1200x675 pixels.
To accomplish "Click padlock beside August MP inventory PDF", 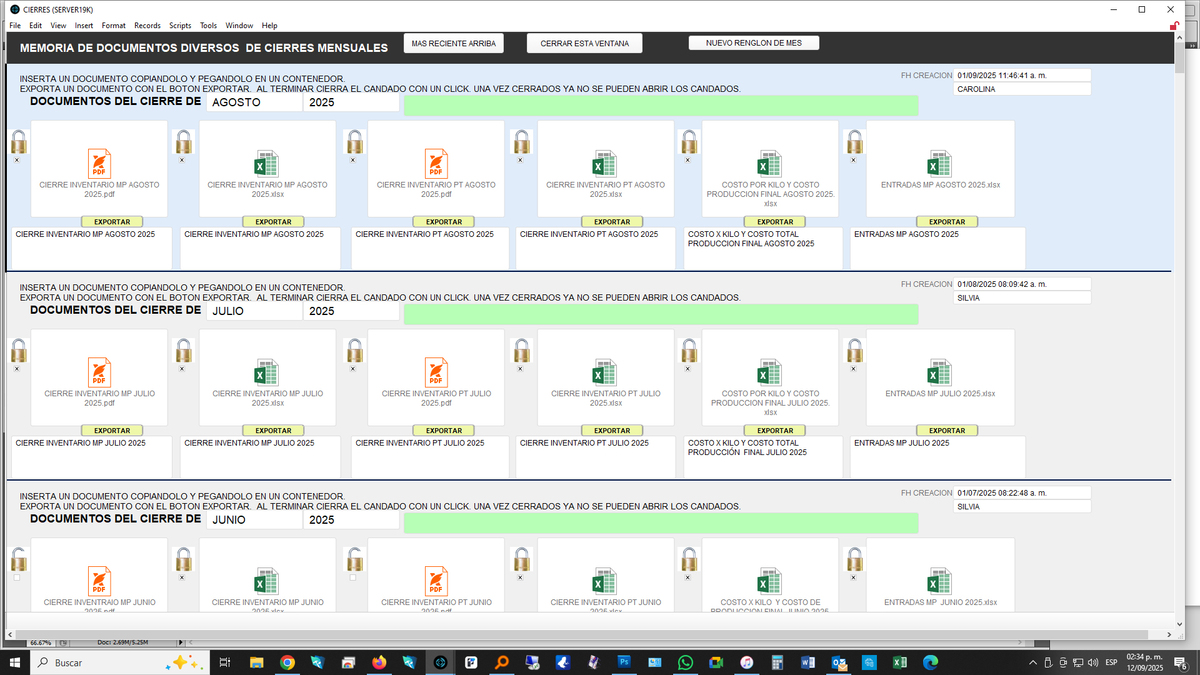I will pyautogui.click(x=18, y=141).
